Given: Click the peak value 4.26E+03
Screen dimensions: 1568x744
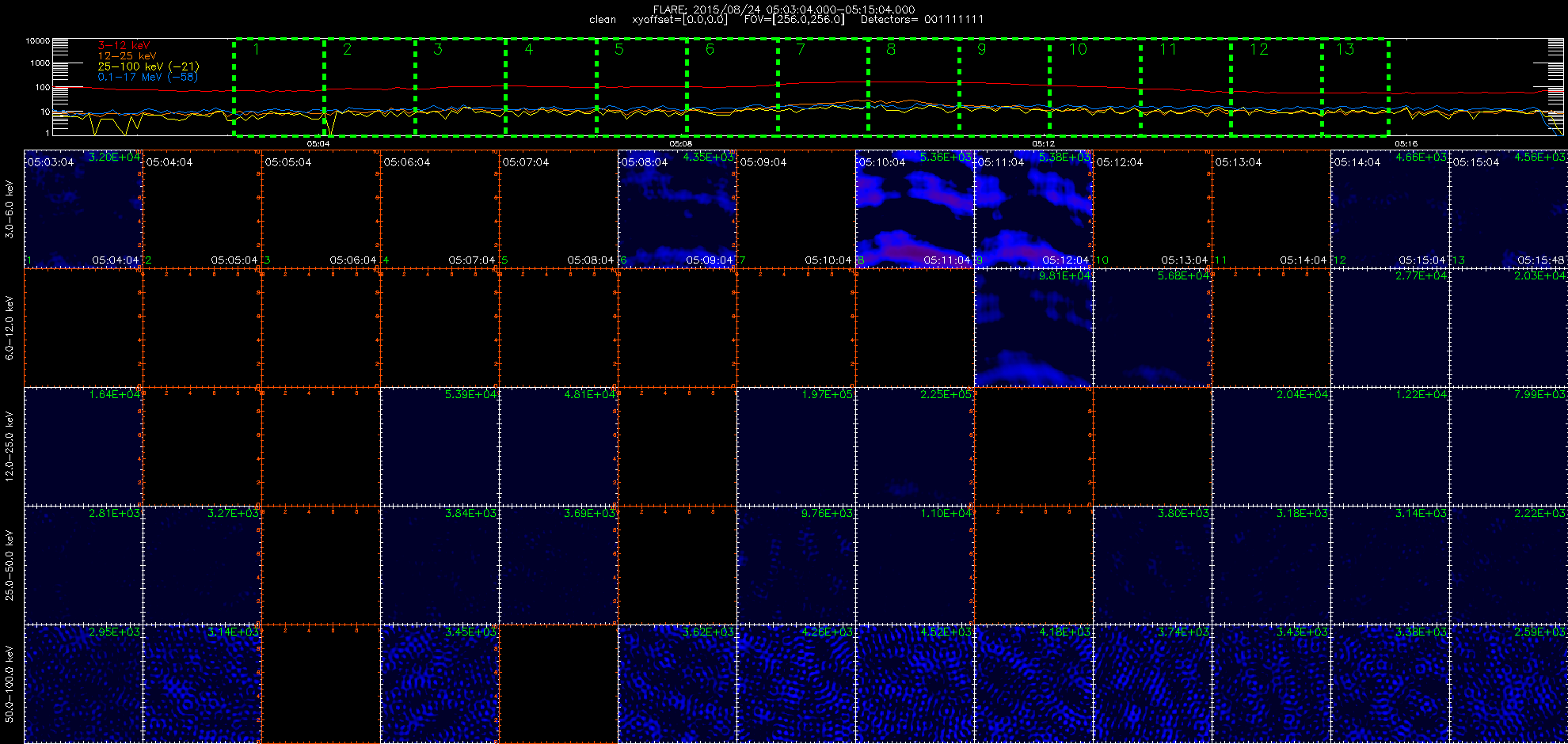Looking at the screenshot, I should (x=827, y=632).
